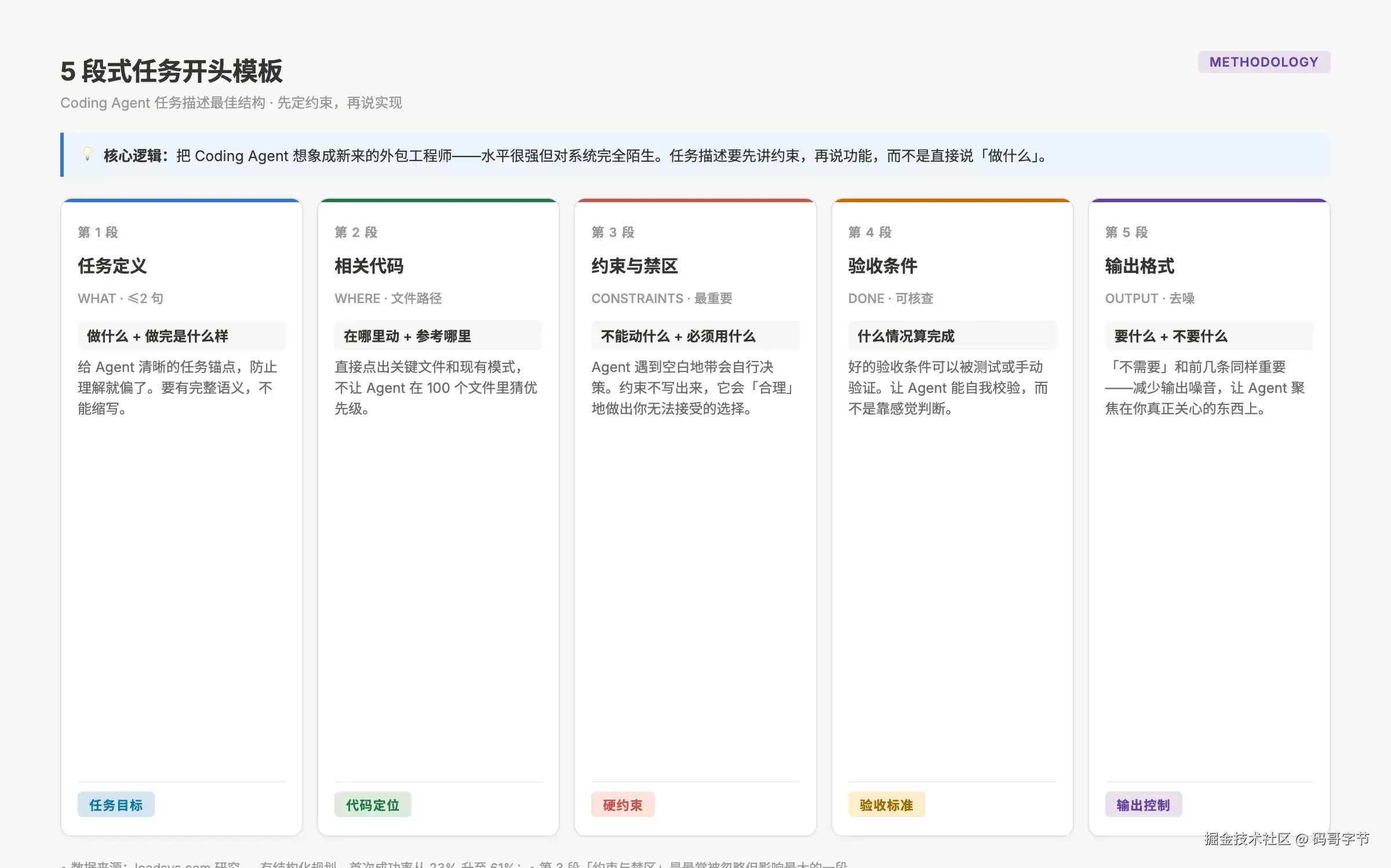The image size is (1391, 868).
Task: Click the DONE · 可核查 caption
Action: (891, 298)
